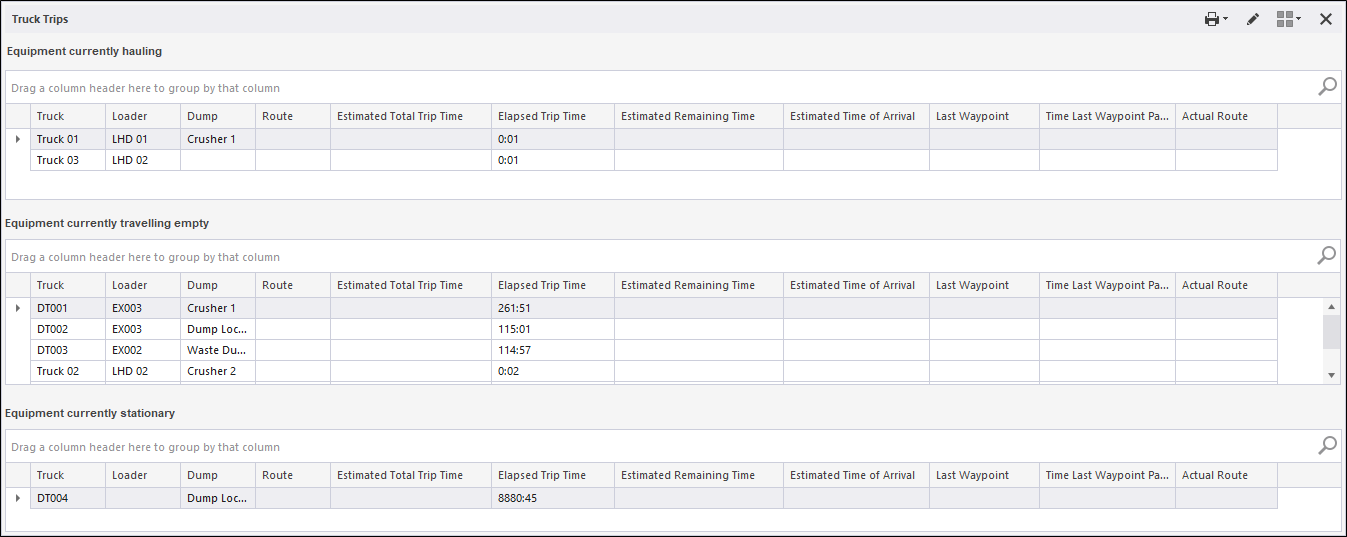Sort hauling grid by Truck column
The height and width of the screenshot is (537, 1347).
pos(67,116)
